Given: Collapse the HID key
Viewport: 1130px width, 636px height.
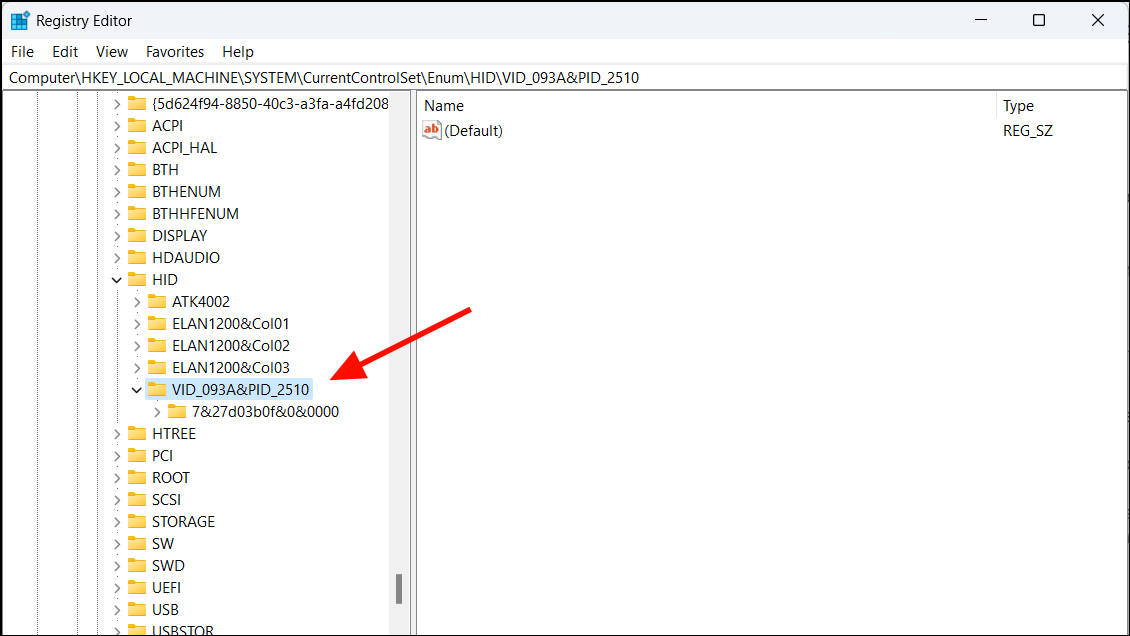Looking at the screenshot, I should (116, 279).
